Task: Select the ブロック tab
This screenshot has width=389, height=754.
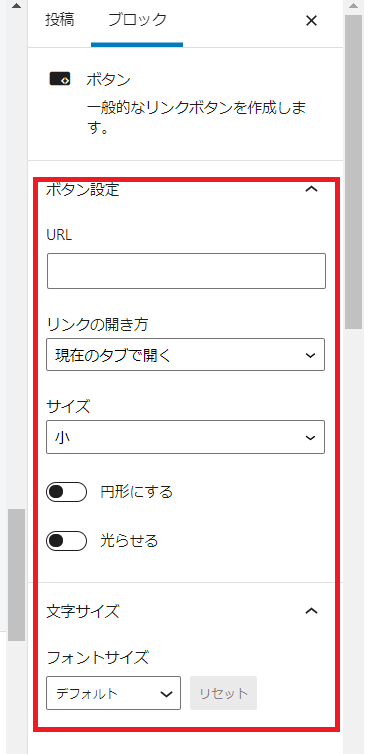Action: (x=137, y=20)
